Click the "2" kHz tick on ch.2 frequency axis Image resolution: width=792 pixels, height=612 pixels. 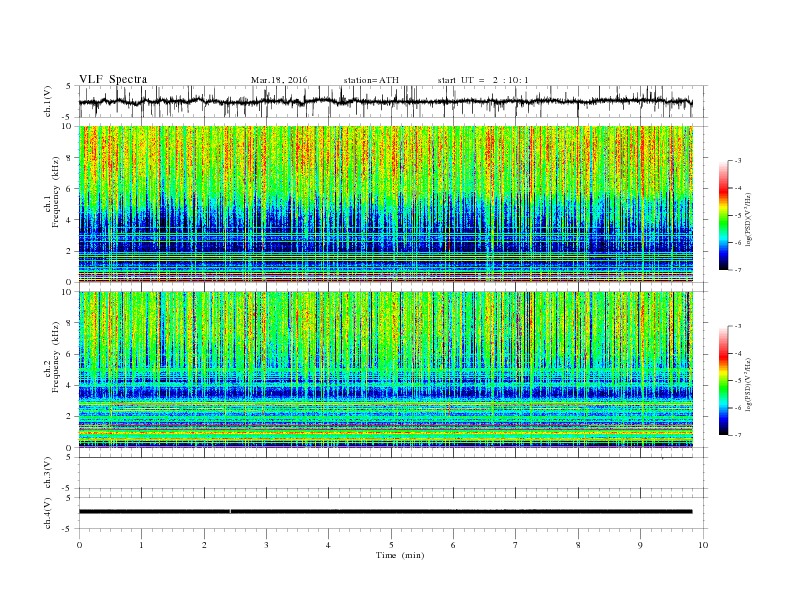pyautogui.click(x=70, y=417)
